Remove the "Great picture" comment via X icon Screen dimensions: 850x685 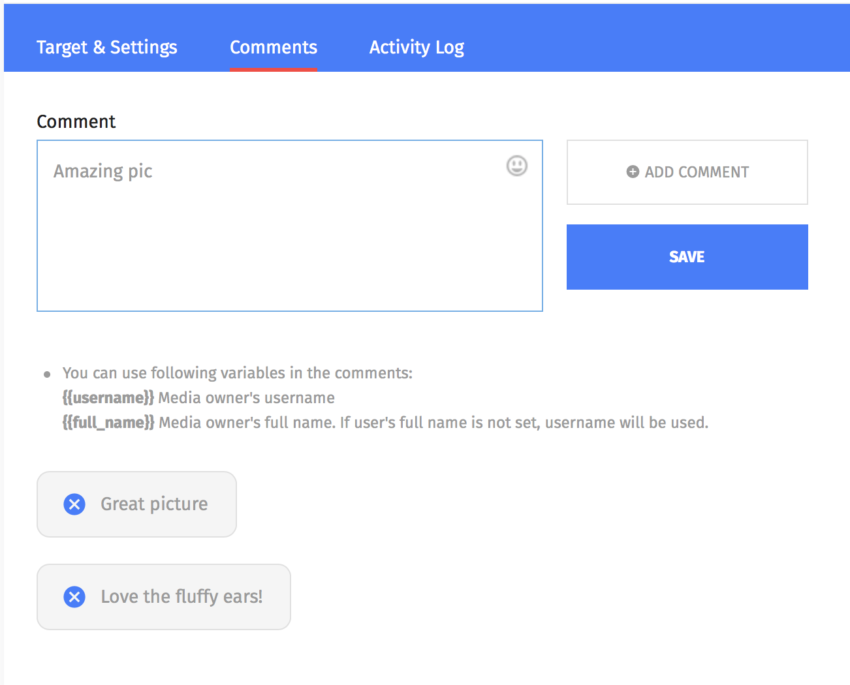pyautogui.click(x=74, y=504)
